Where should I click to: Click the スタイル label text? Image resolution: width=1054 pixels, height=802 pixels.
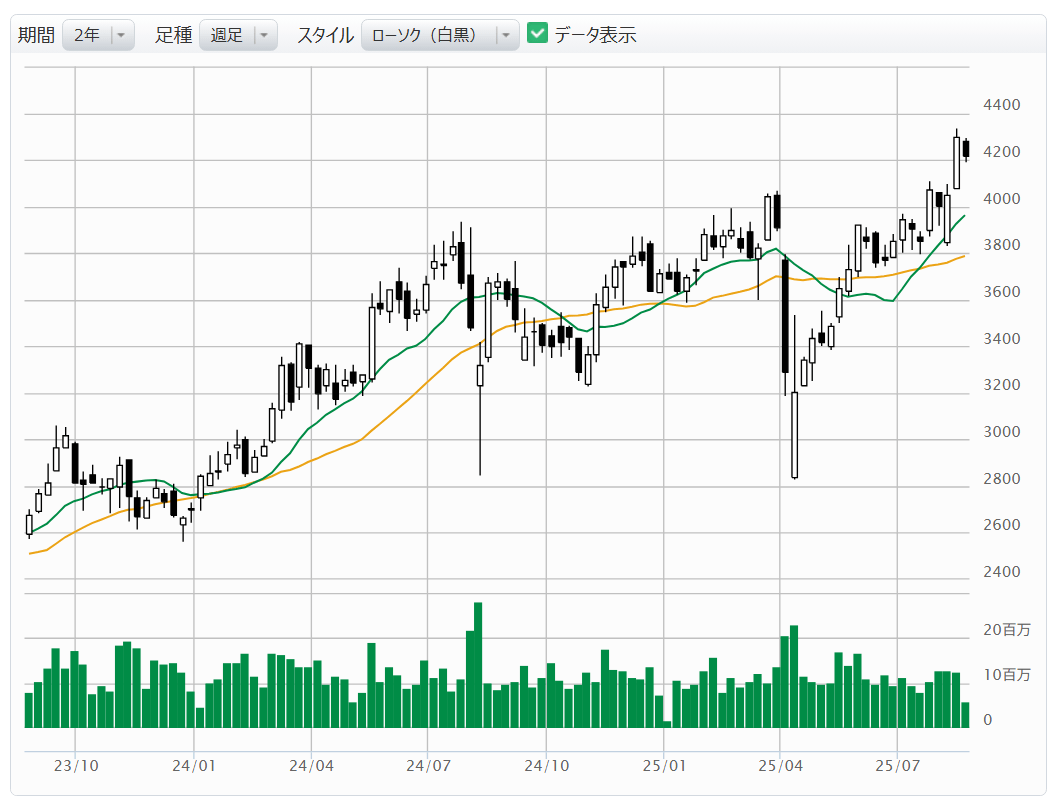[x=325, y=35]
